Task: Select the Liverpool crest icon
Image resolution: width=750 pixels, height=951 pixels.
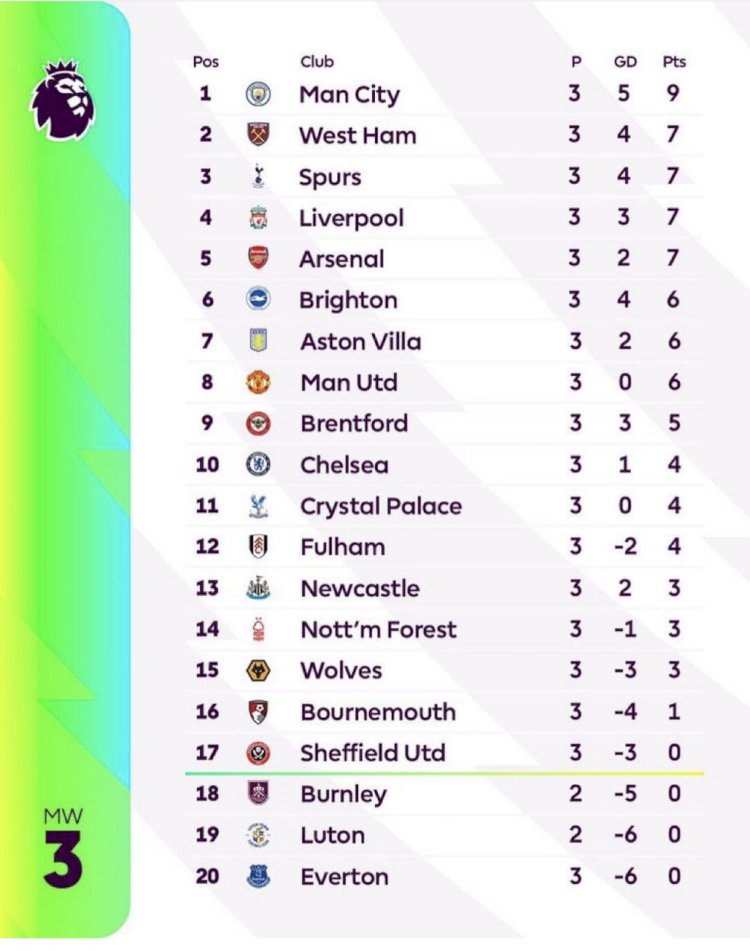Action: pyautogui.click(x=259, y=217)
